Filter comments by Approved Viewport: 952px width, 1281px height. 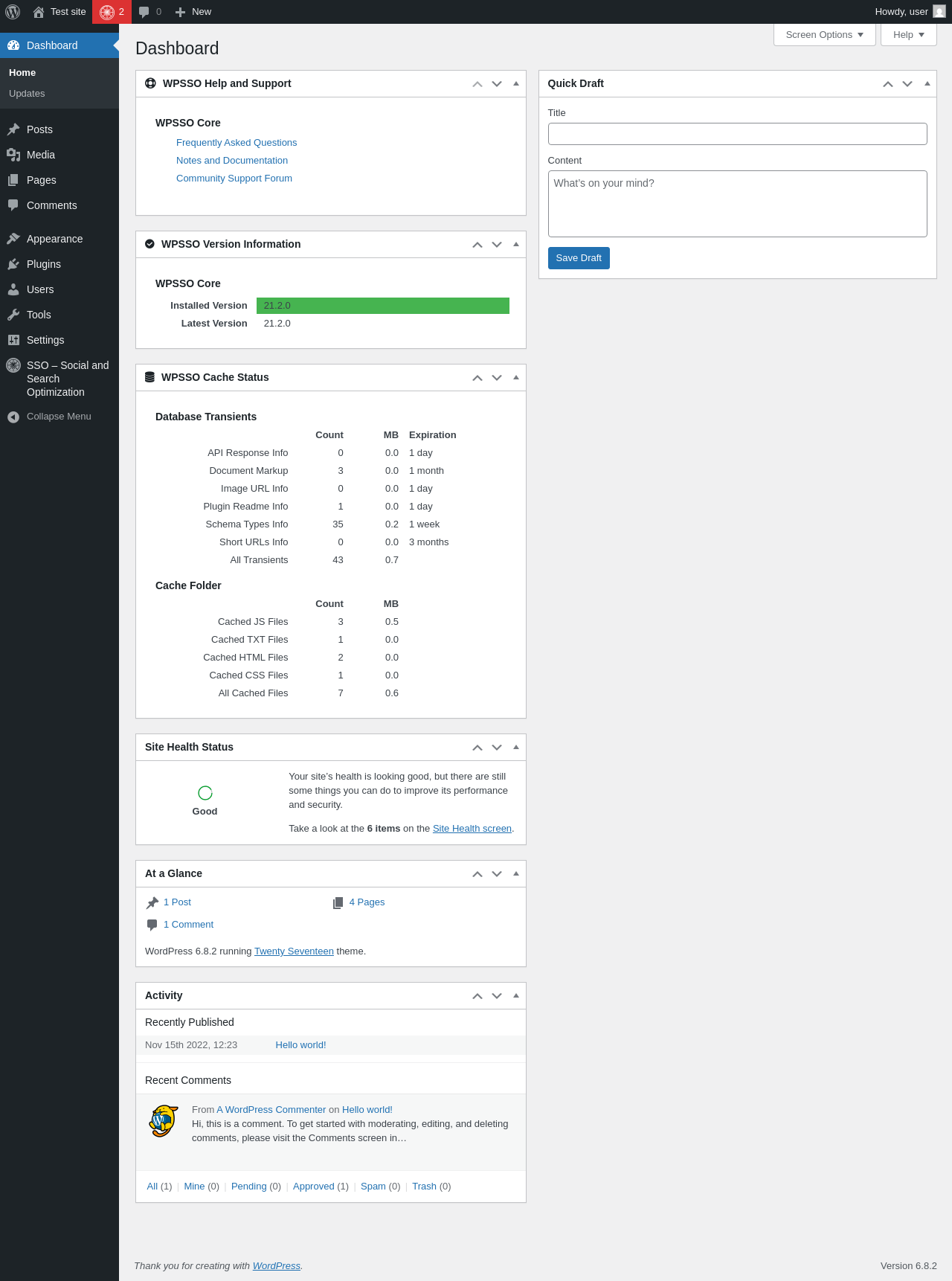click(314, 1187)
